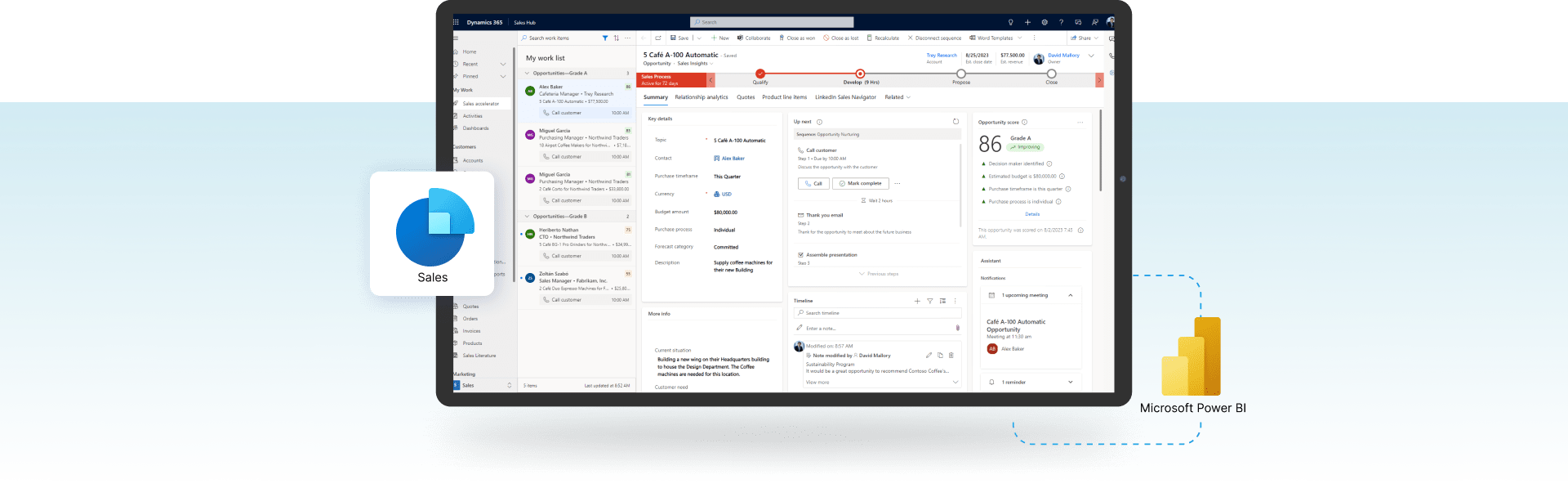The width and height of the screenshot is (1568, 497).
Task: Click Recalculate in the command bar
Action: [x=883, y=38]
